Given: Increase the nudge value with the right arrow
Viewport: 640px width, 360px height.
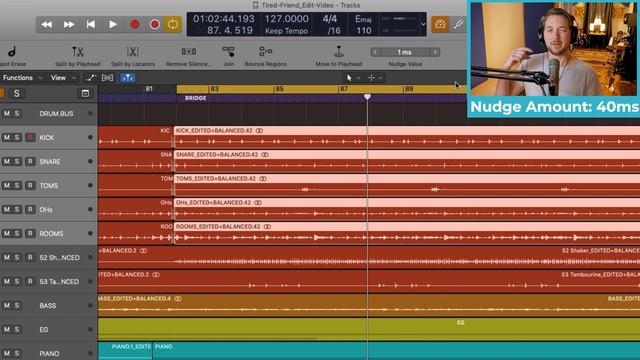Looking at the screenshot, I should [435, 52].
